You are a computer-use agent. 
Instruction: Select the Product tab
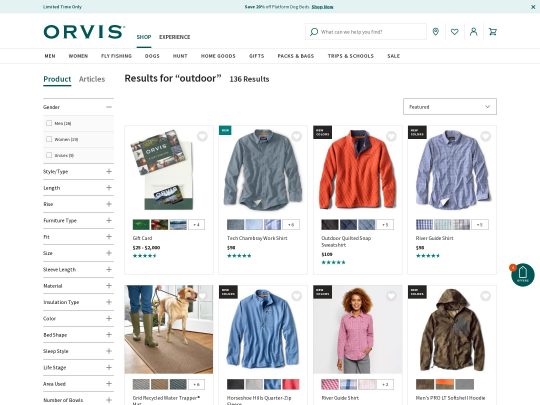[57, 79]
